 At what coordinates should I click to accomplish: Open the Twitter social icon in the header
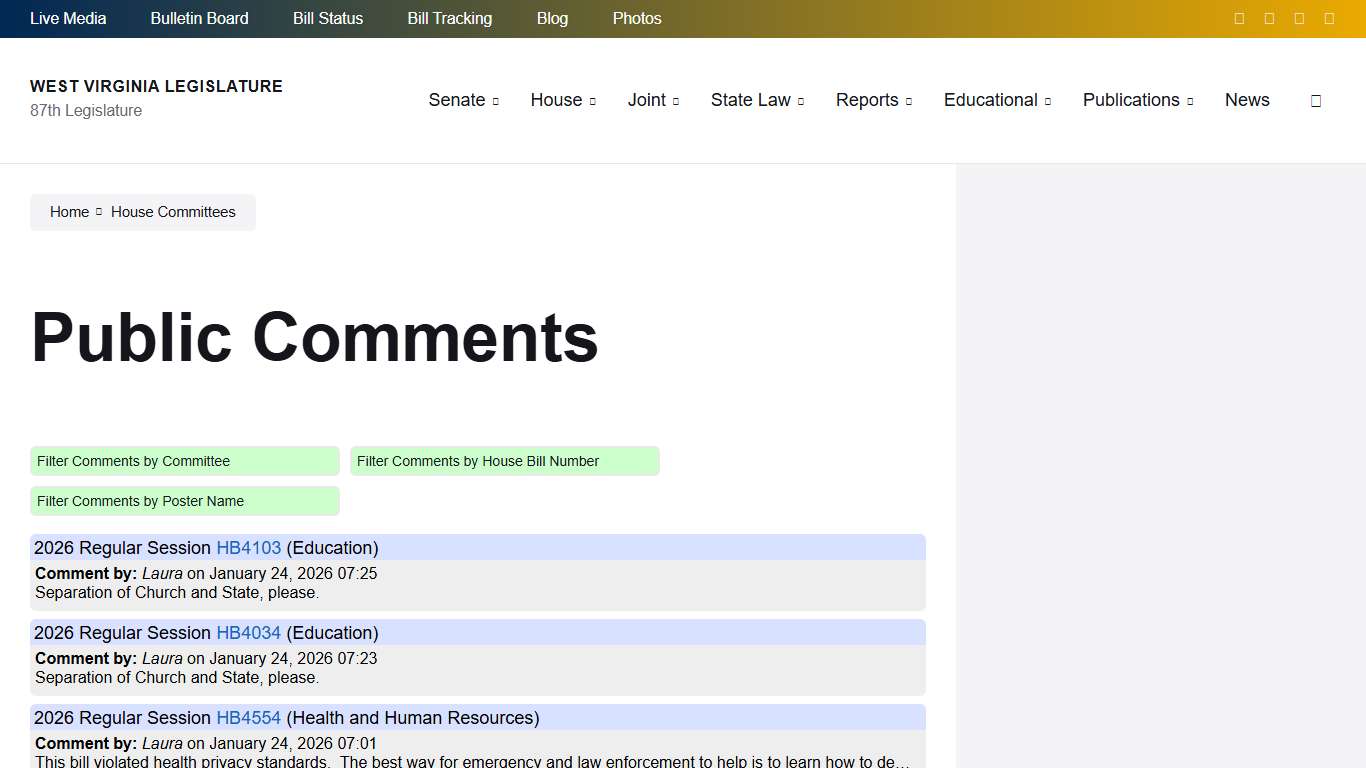click(x=1269, y=18)
